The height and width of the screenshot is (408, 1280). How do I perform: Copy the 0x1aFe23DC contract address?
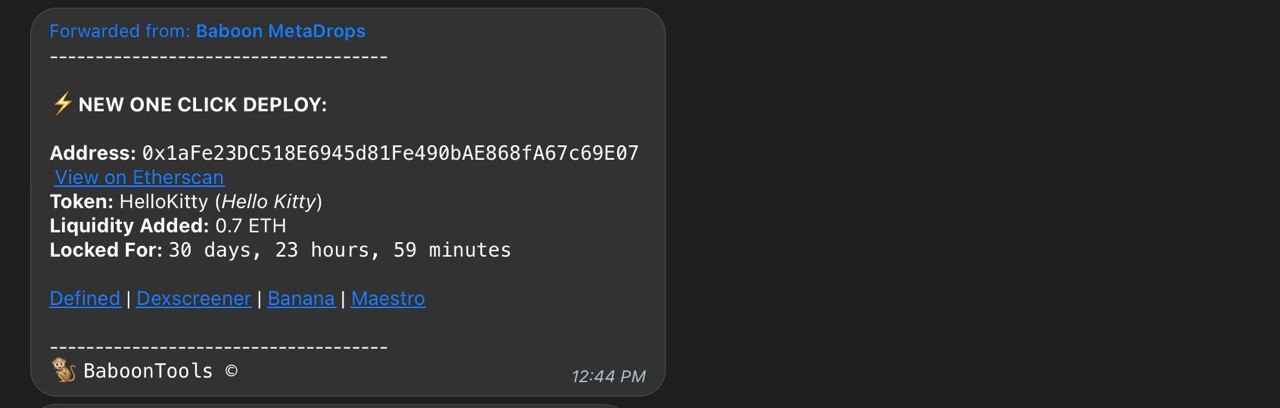click(390, 153)
